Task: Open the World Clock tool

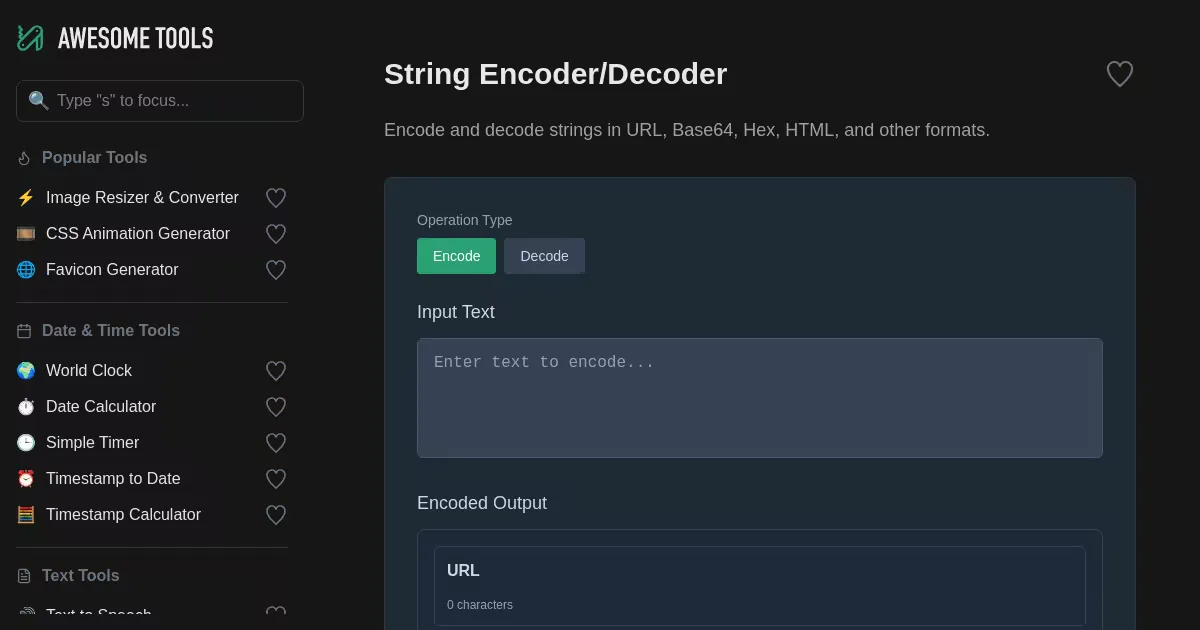Action: [89, 371]
